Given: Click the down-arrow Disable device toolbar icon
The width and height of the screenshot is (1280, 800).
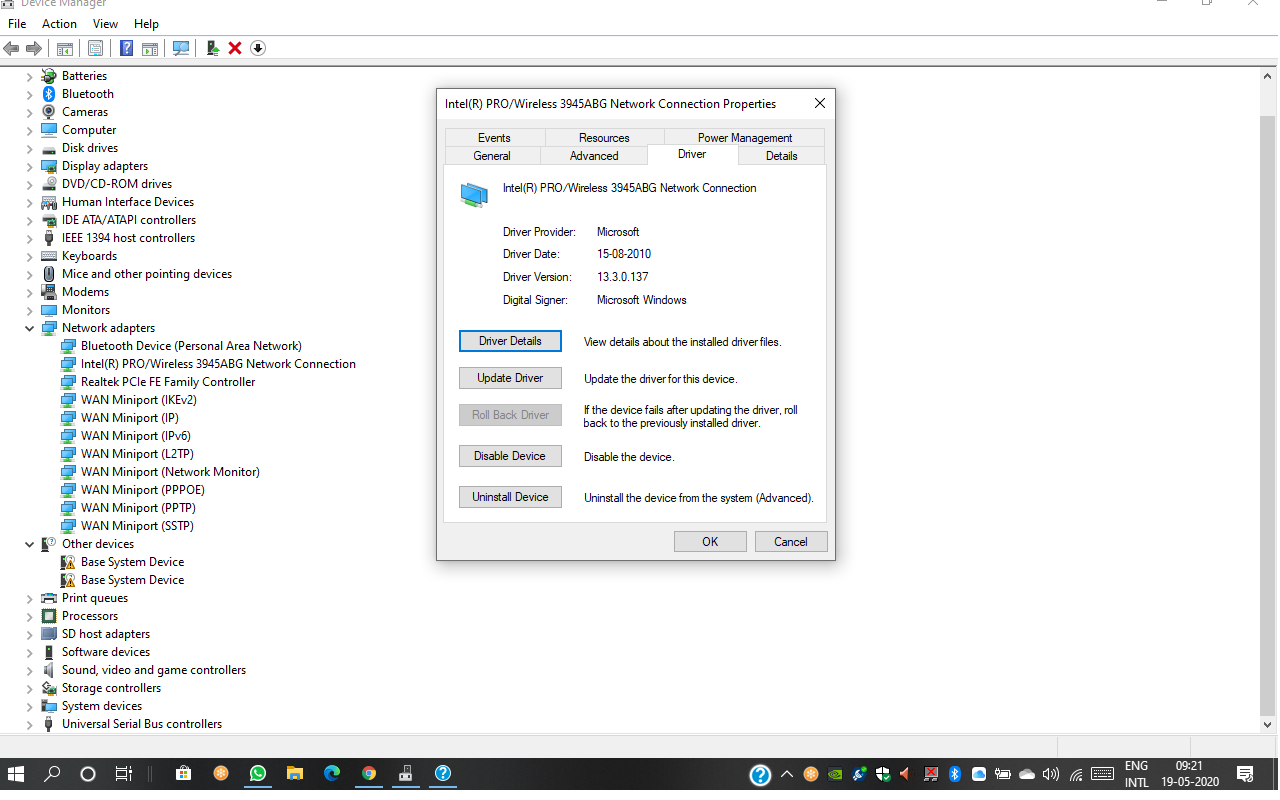Looking at the screenshot, I should 258,48.
